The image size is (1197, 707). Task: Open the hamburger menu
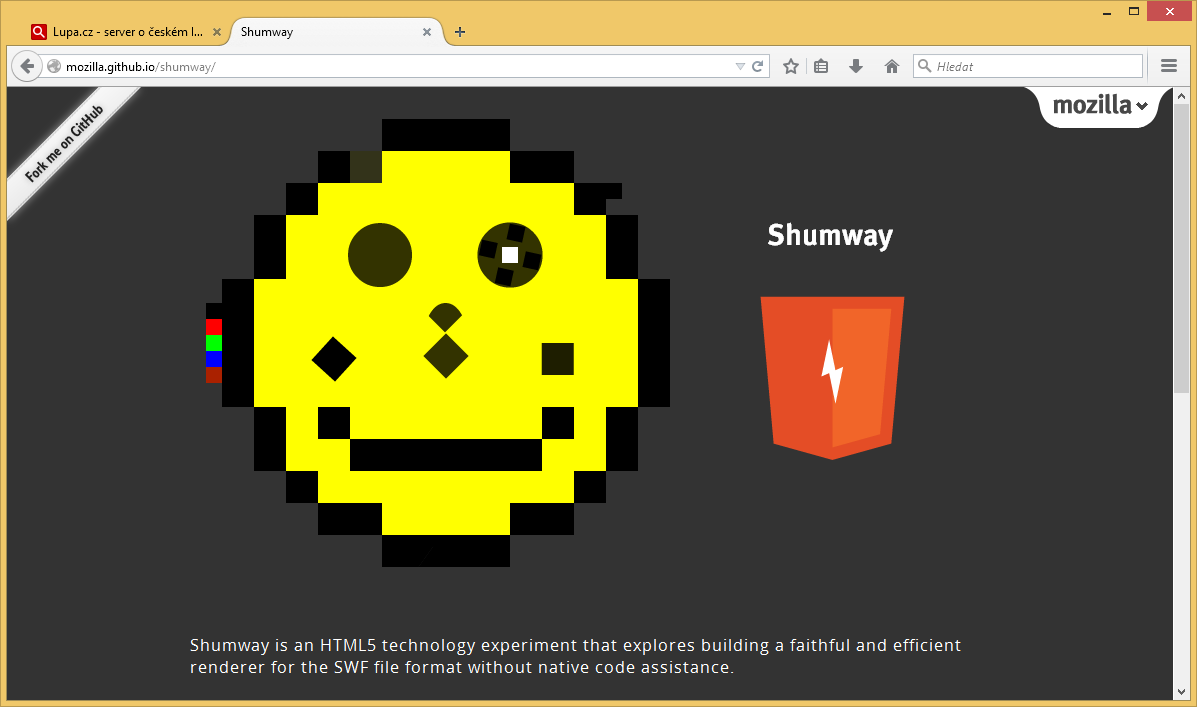tap(1168, 67)
